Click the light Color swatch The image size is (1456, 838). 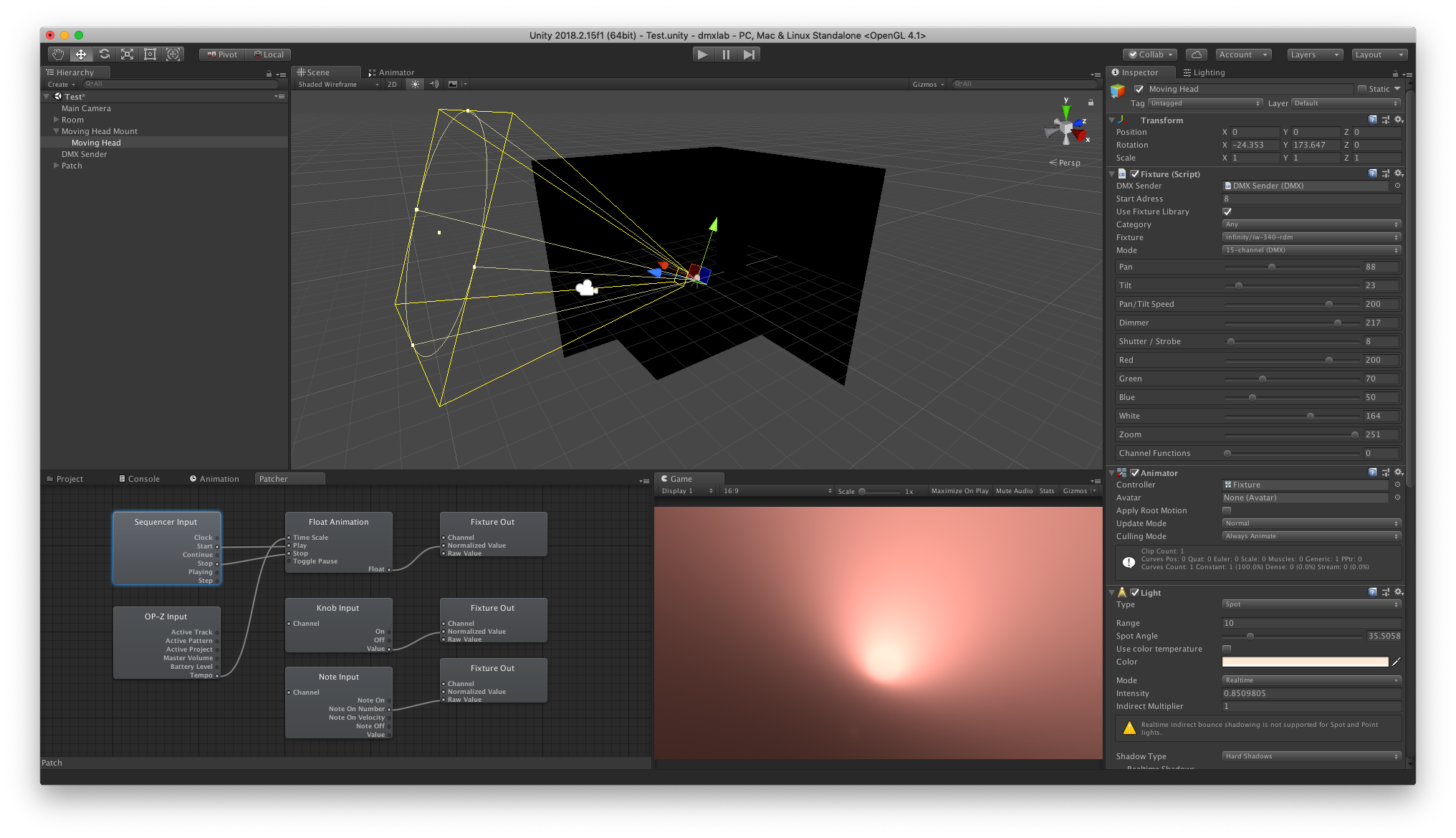point(1305,662)
